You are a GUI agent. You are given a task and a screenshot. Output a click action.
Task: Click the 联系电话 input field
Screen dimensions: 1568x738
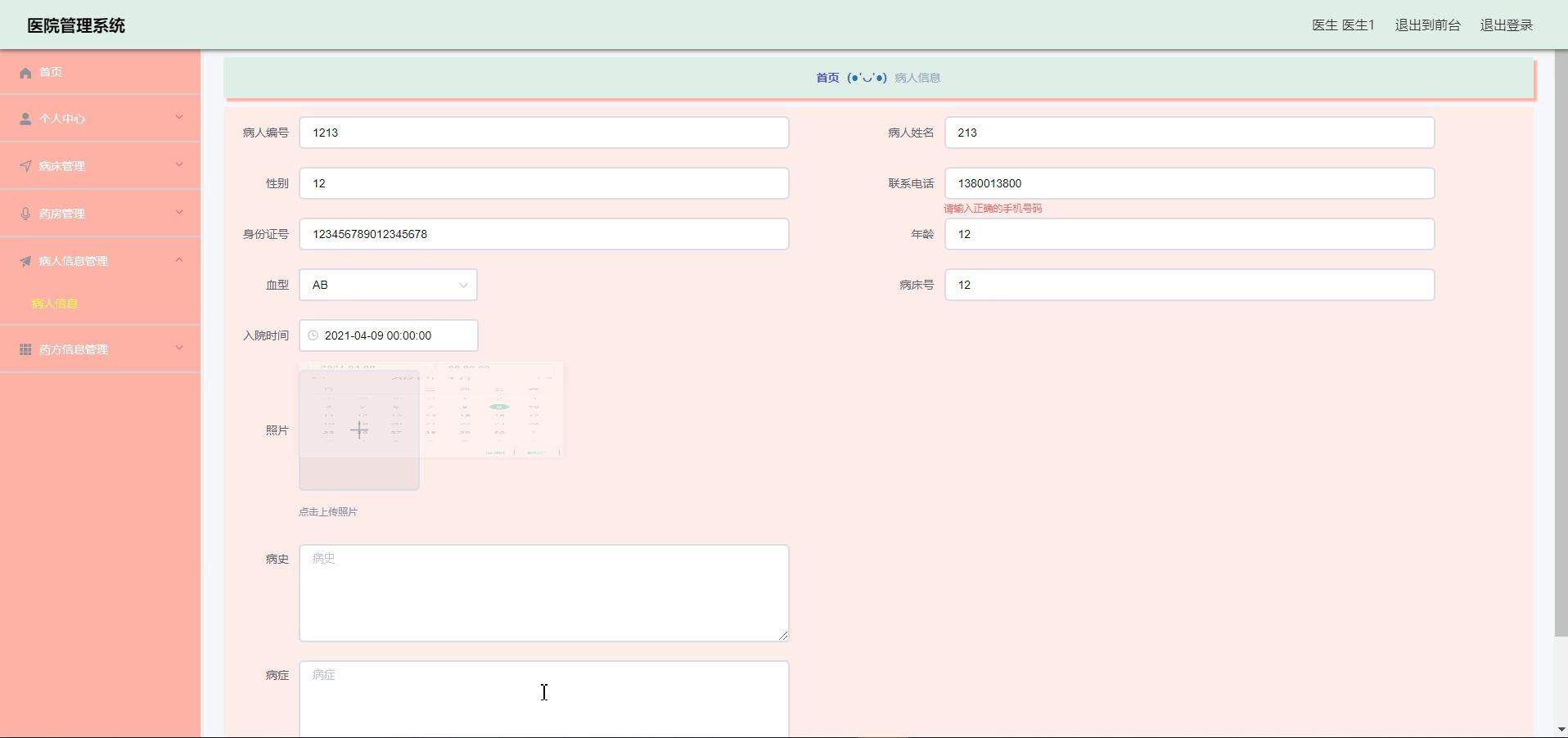pos(1188,183)
